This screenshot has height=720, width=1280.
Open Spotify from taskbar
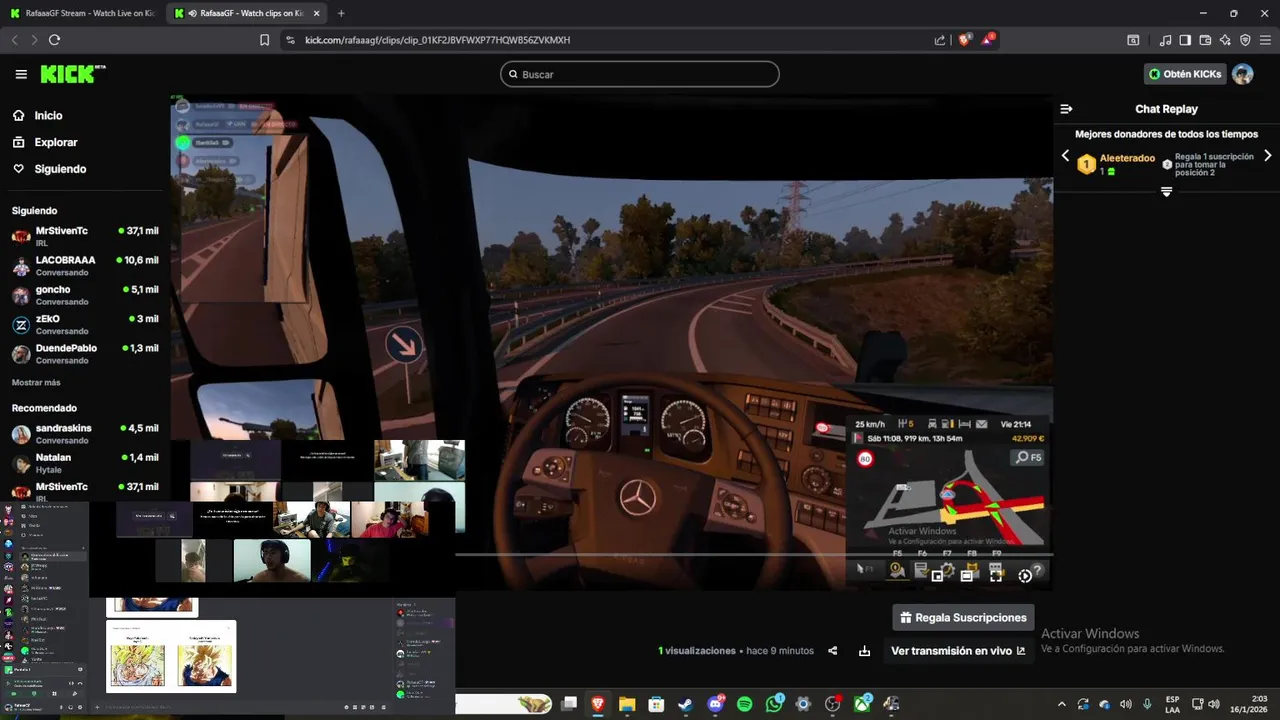(x=744, y=704)
